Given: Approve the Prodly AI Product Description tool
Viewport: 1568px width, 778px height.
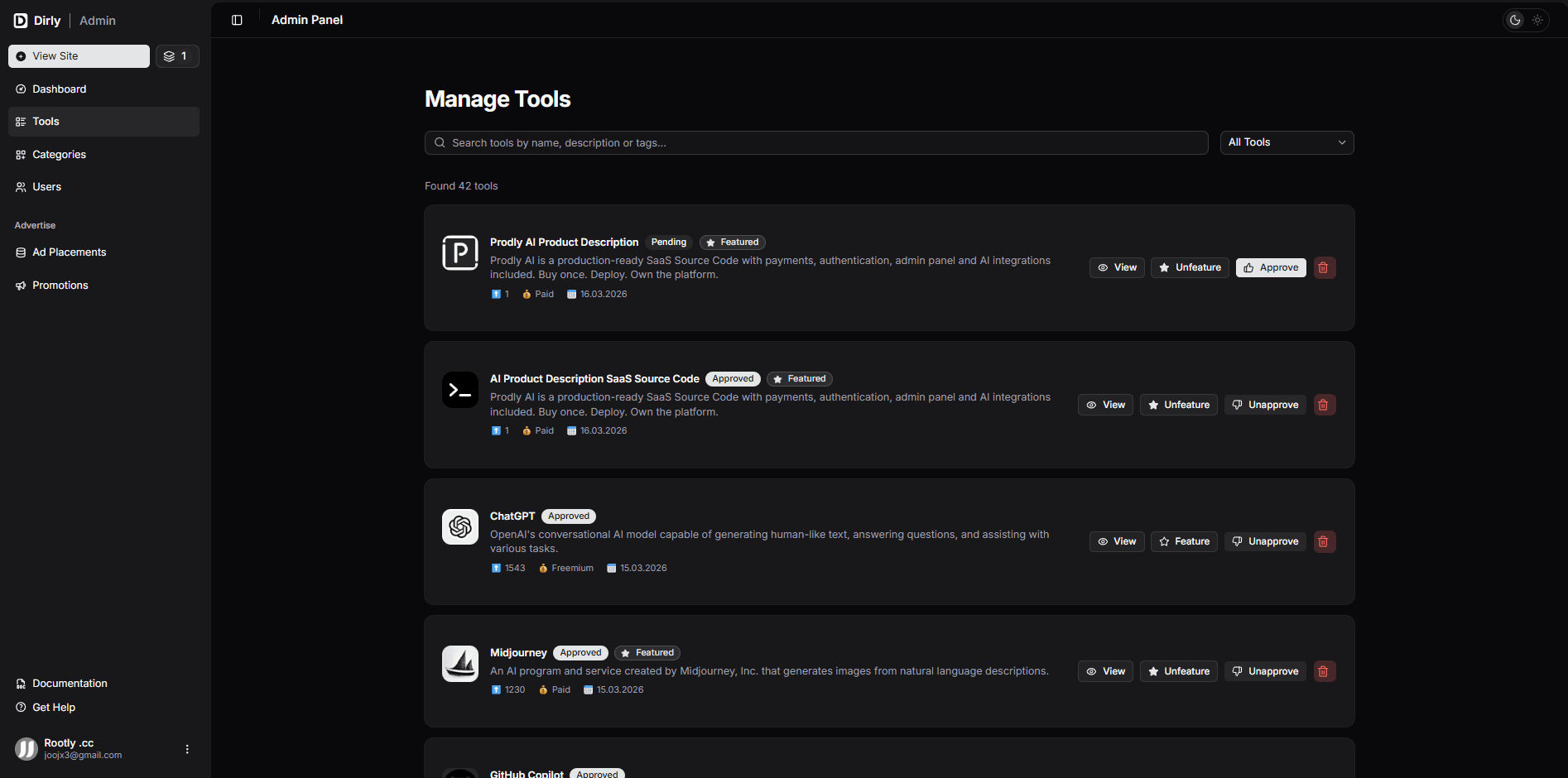Looking at the screenshot, I should click(x=1271, y=267).
